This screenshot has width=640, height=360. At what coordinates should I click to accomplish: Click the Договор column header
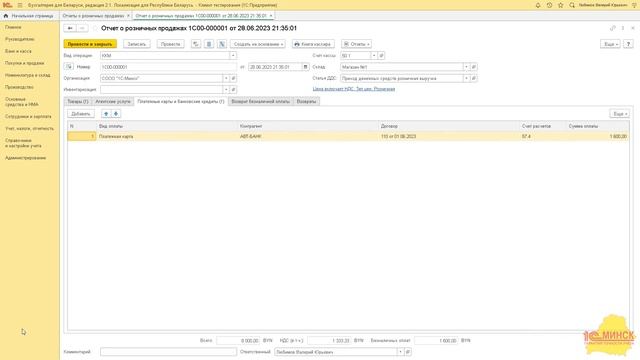pos(449,126)
